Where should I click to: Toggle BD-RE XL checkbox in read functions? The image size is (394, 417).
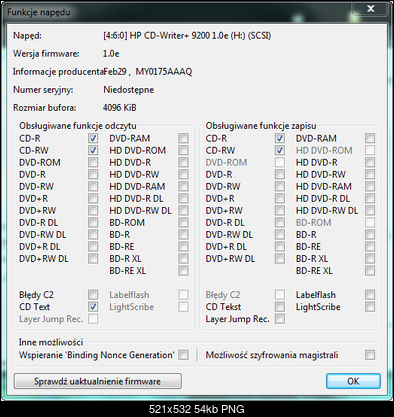pos(183,270)
